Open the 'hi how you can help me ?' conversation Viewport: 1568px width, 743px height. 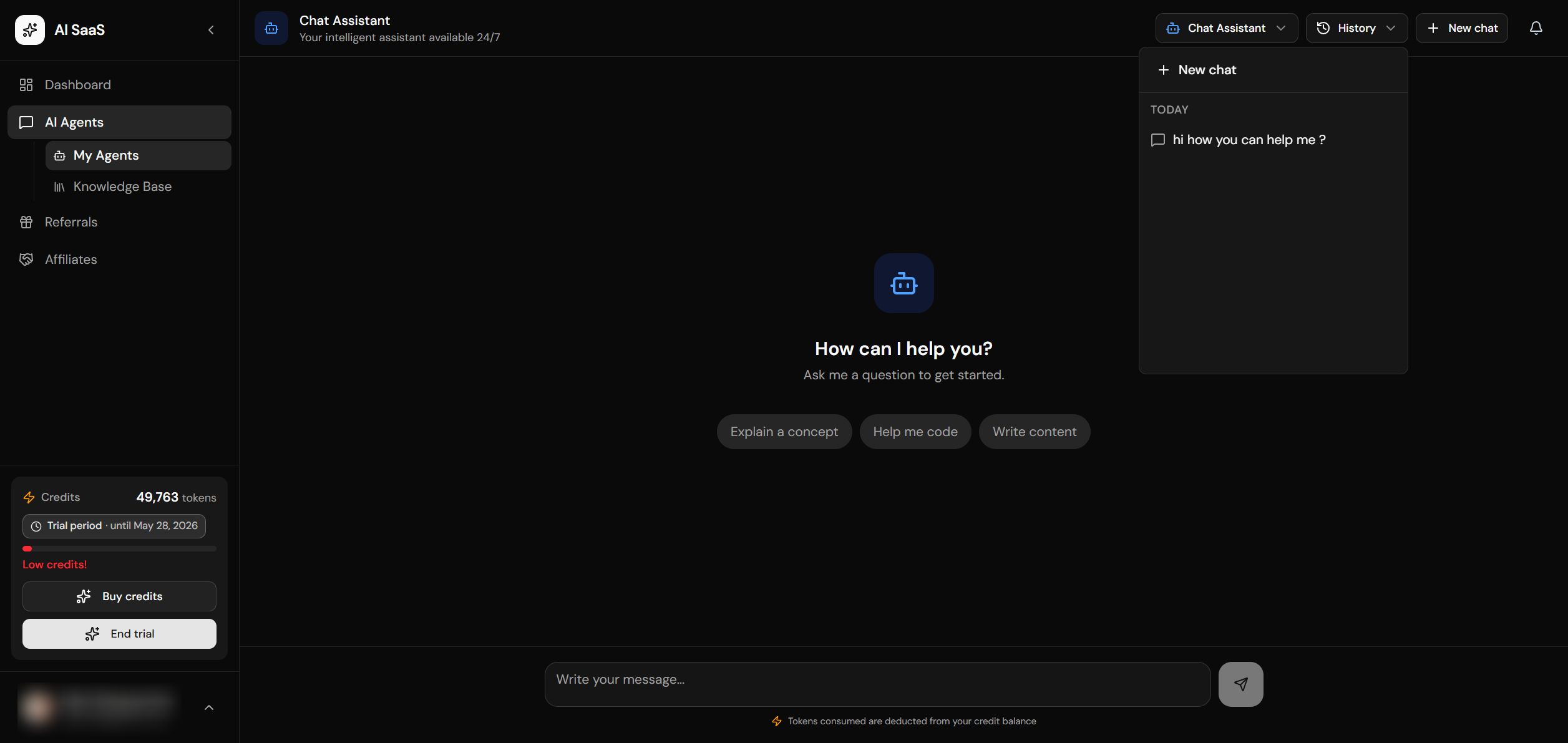[1273, 140]
